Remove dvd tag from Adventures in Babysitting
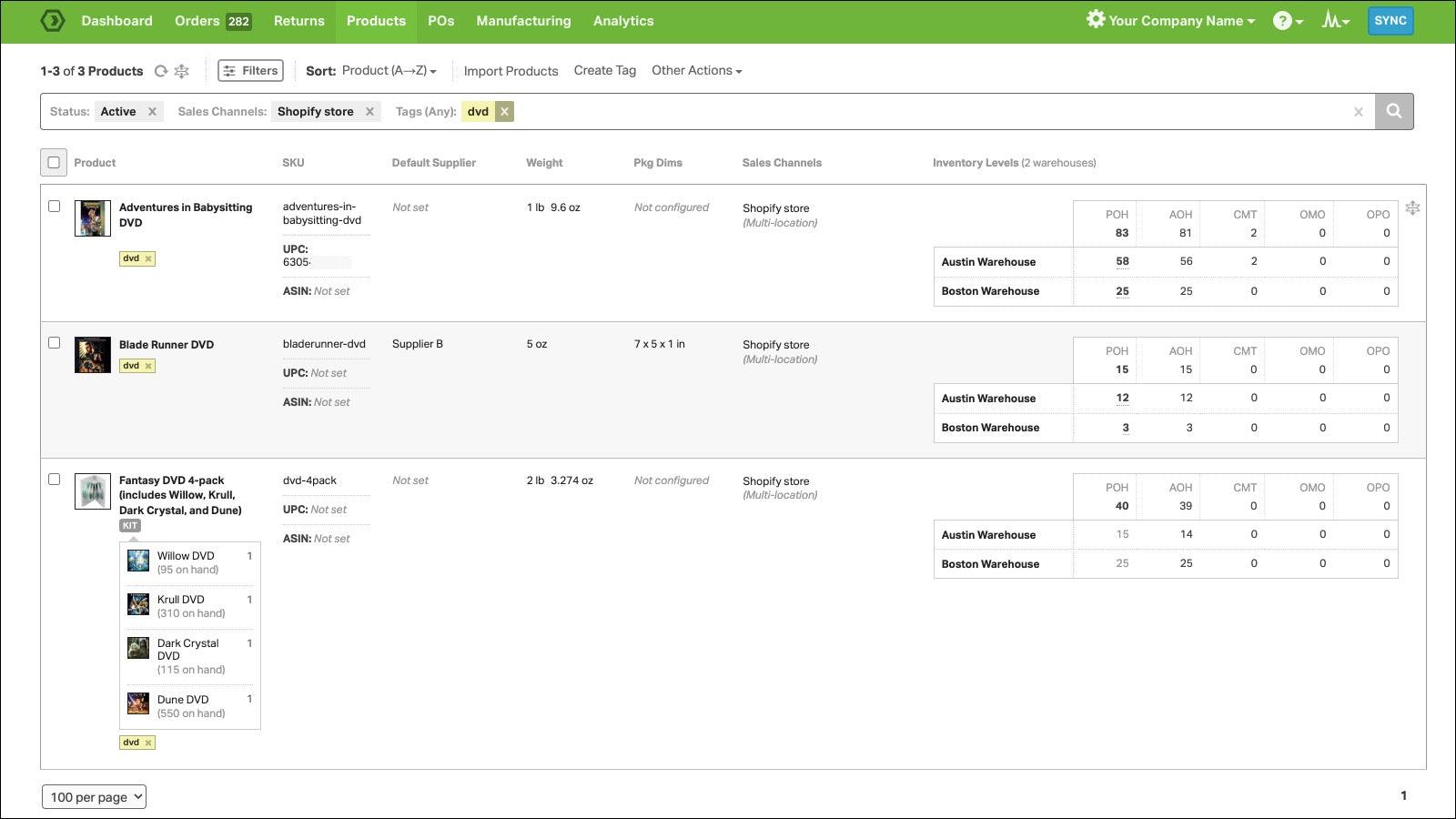Image resolution: width=1456 pixels, height=819 pixels. pos(148,258)
